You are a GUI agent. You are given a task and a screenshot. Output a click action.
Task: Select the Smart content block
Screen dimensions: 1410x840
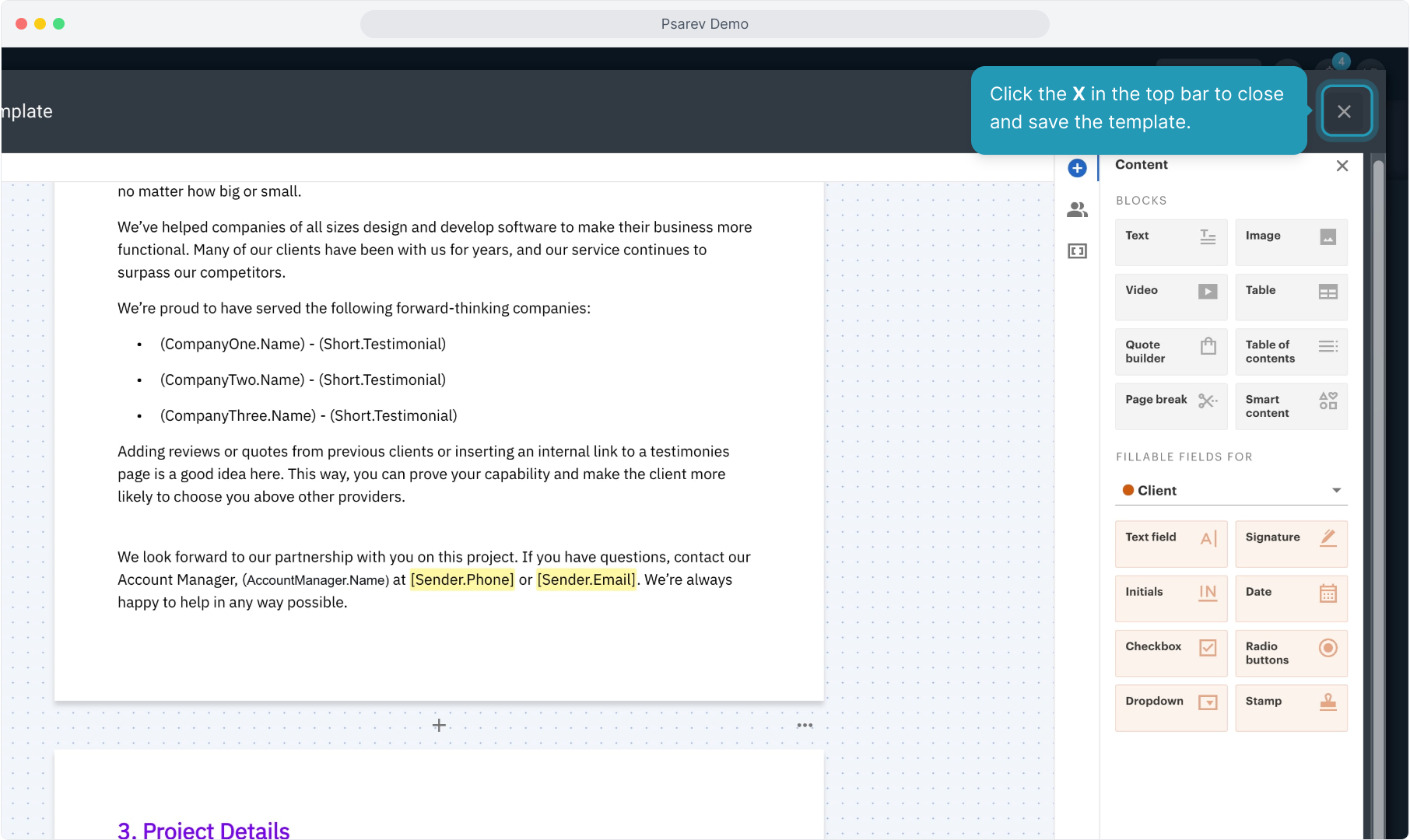(1290, 406)
